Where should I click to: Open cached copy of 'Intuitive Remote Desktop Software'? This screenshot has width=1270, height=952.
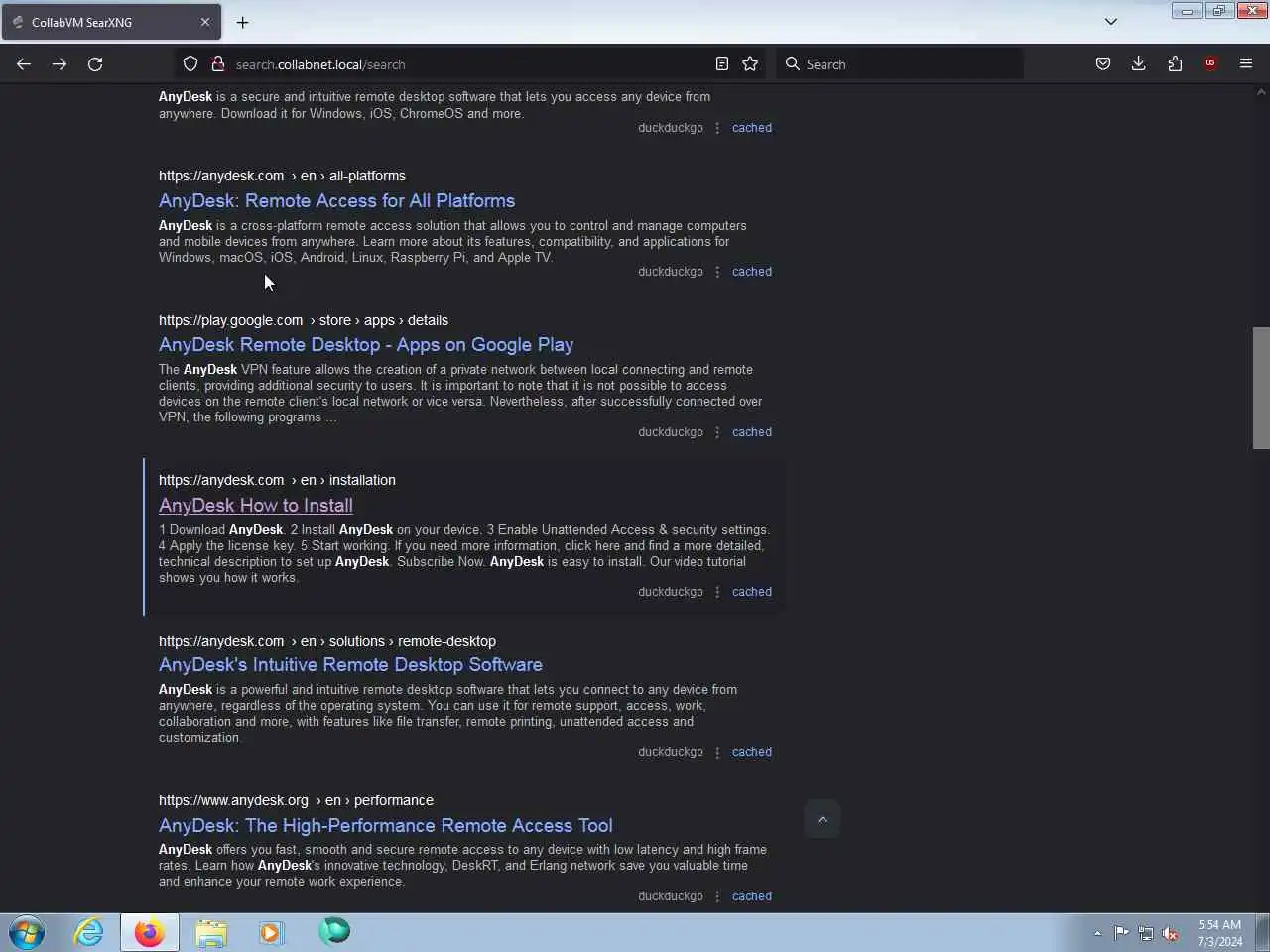(x=752, y=752)
